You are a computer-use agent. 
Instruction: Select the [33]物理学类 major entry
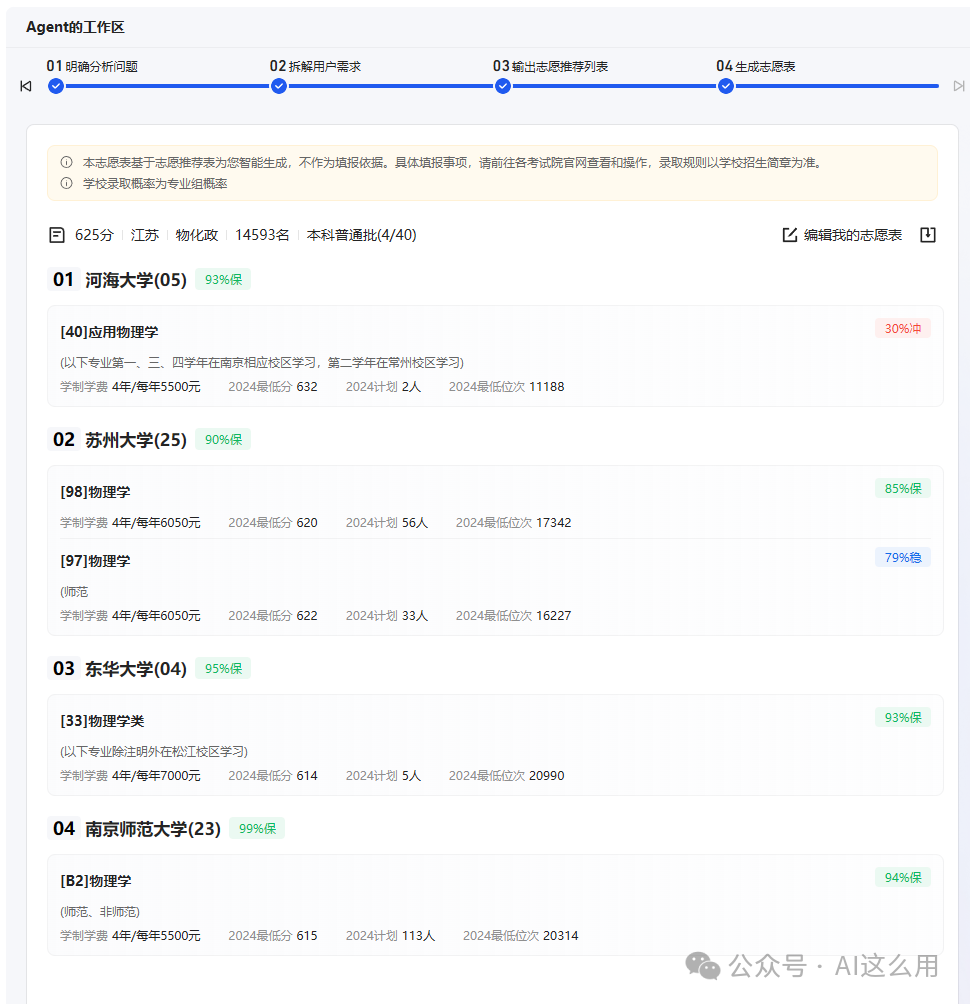(x=102, y=721)
